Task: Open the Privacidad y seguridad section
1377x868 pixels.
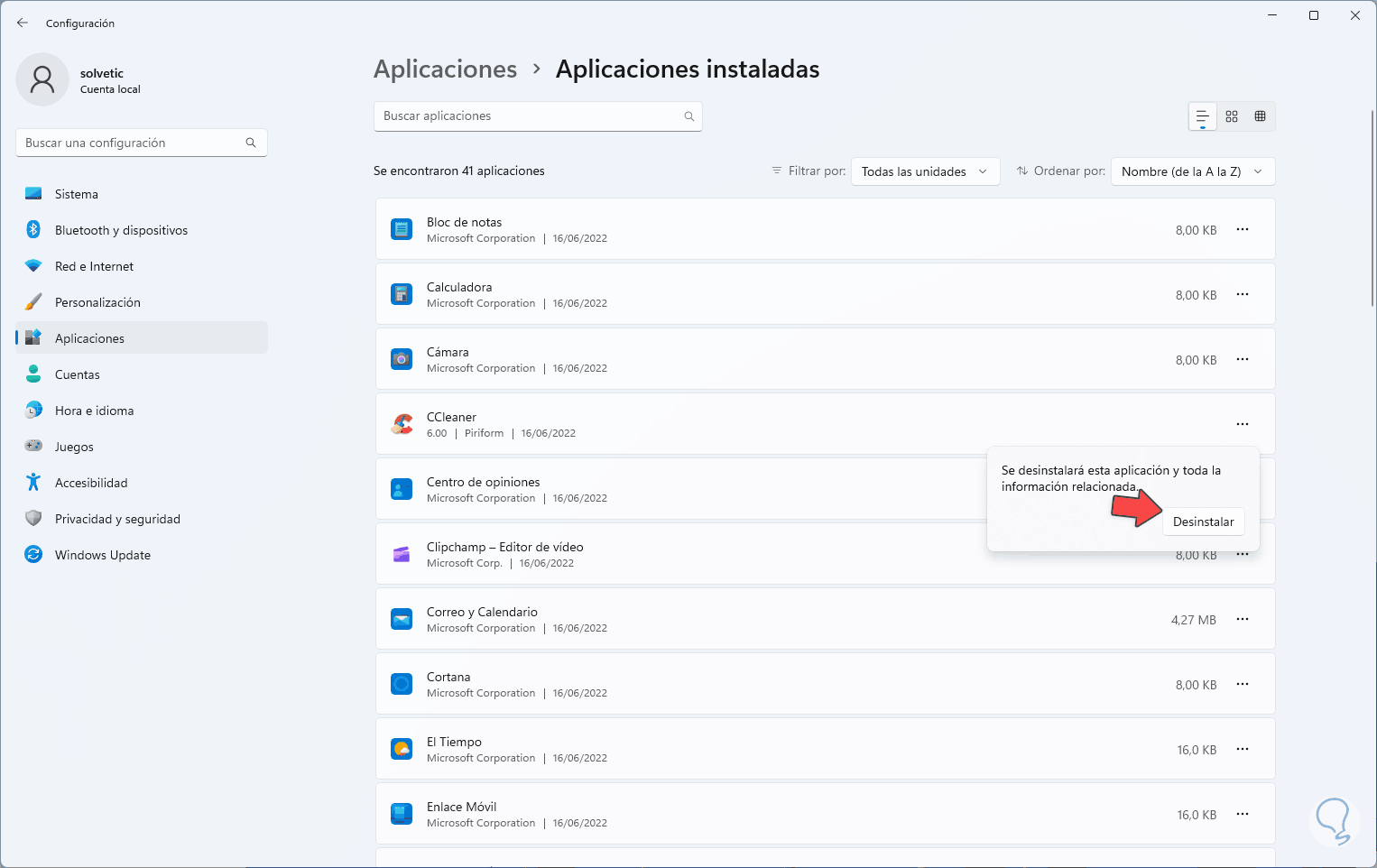Action: pyautogui.click(x=117, y=519)
